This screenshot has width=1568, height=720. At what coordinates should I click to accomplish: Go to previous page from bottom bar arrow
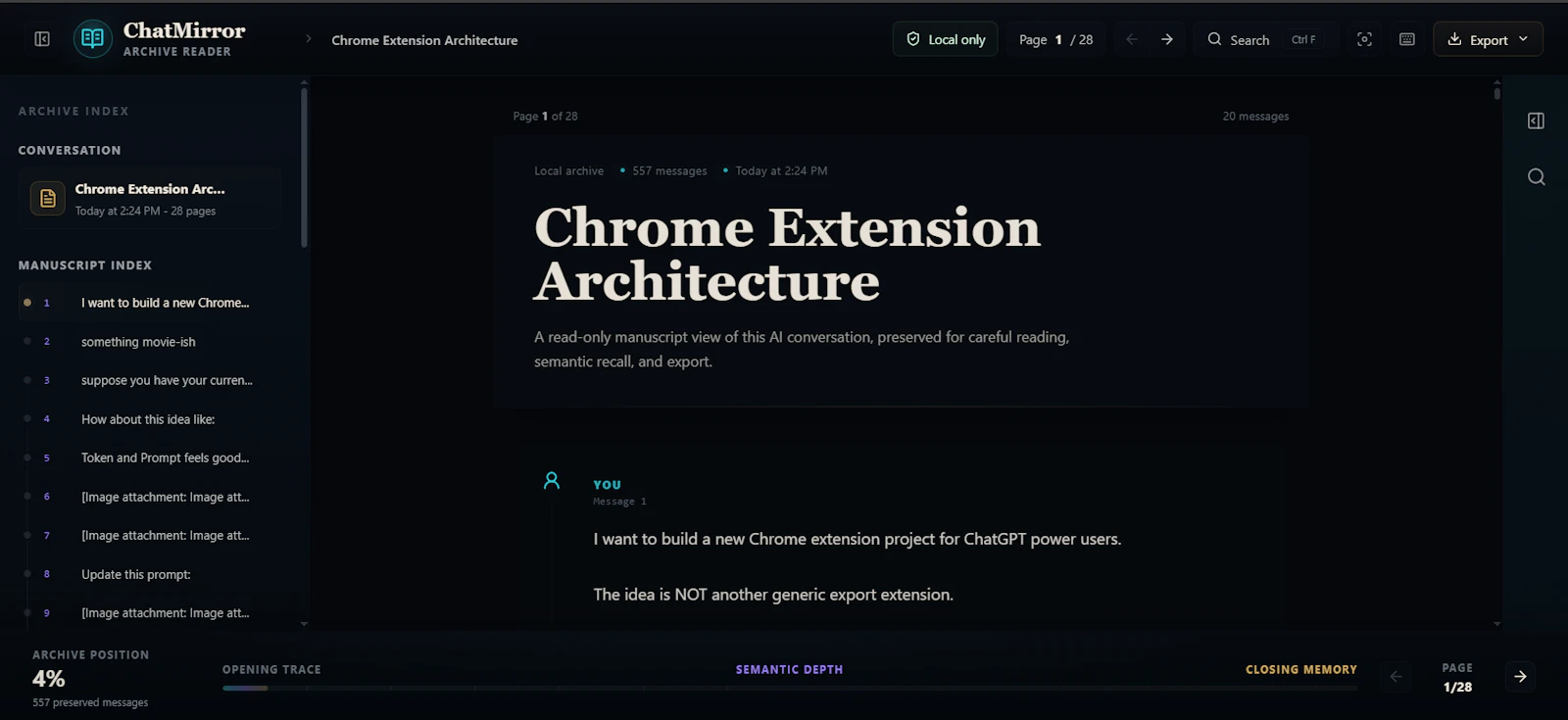[1396, 677]
